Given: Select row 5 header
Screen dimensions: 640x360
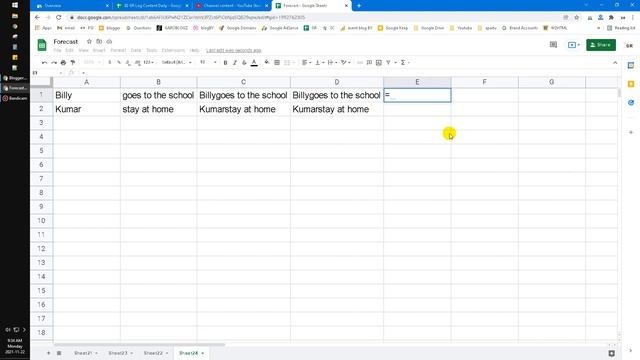Looking at the screenshot, I should pyautogui.click(x=41, y=151).
